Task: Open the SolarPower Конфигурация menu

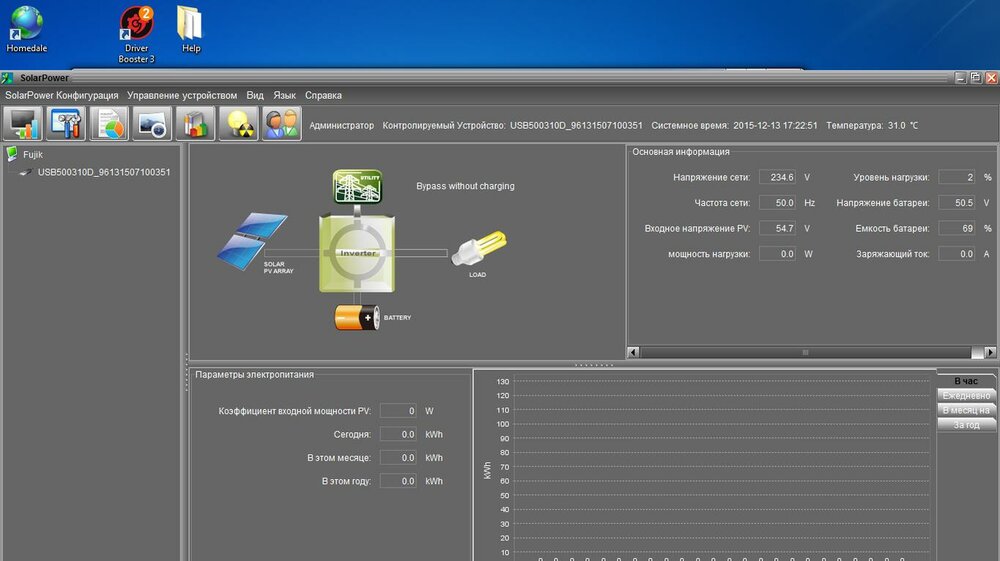Action: 61,96
